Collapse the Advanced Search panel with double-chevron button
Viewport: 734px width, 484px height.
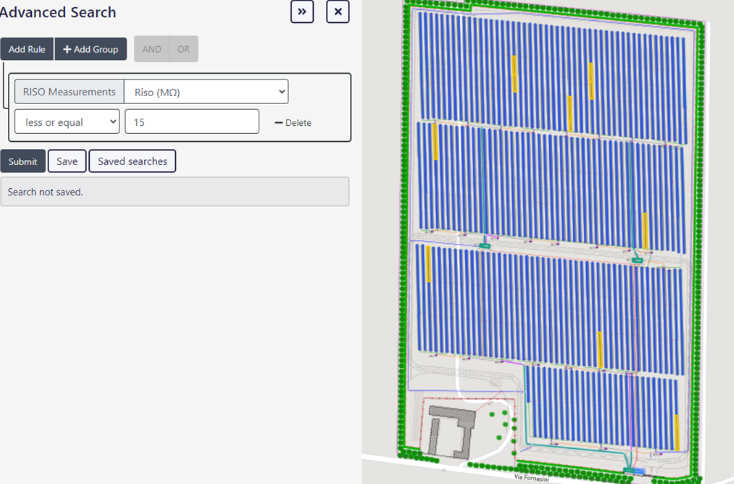[302, 12]
